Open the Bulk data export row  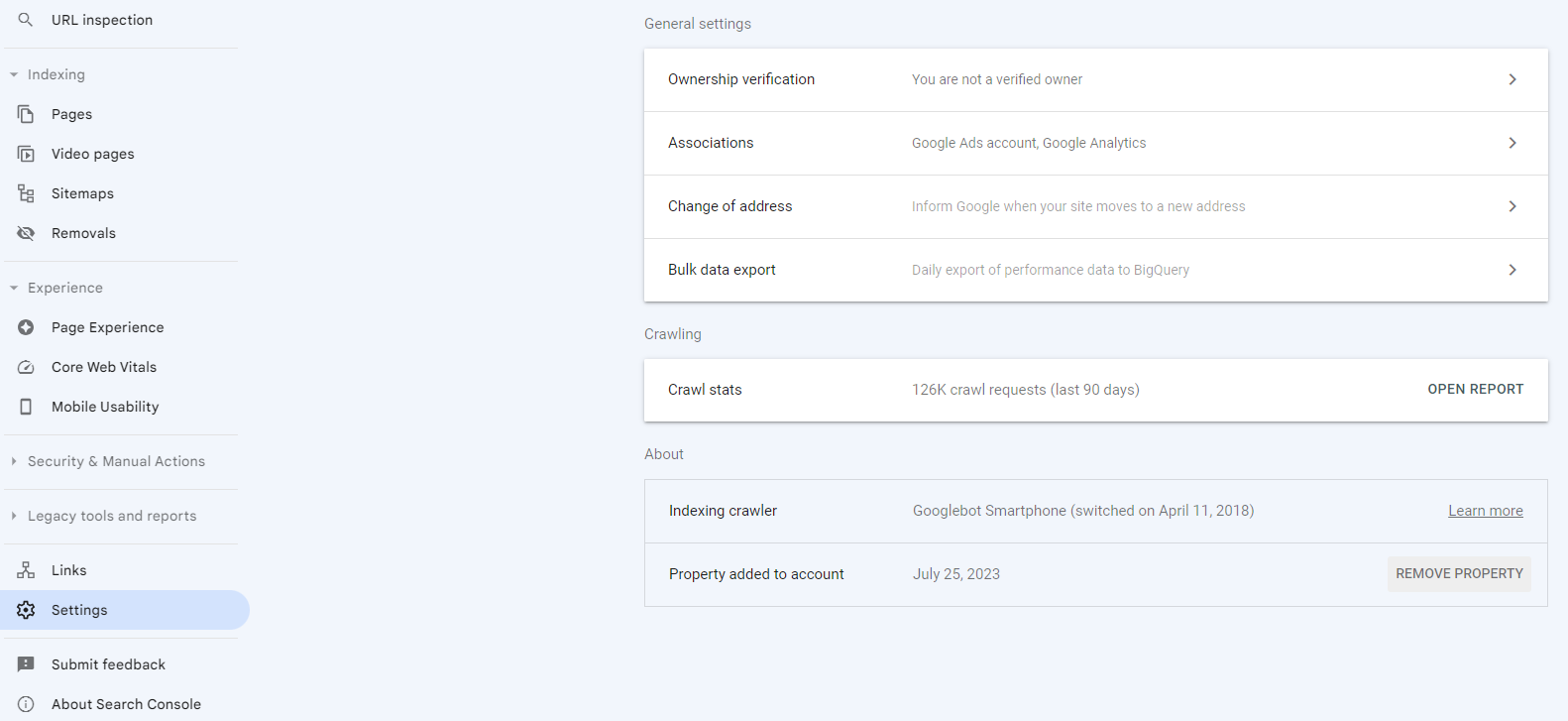pos(1095,270)
